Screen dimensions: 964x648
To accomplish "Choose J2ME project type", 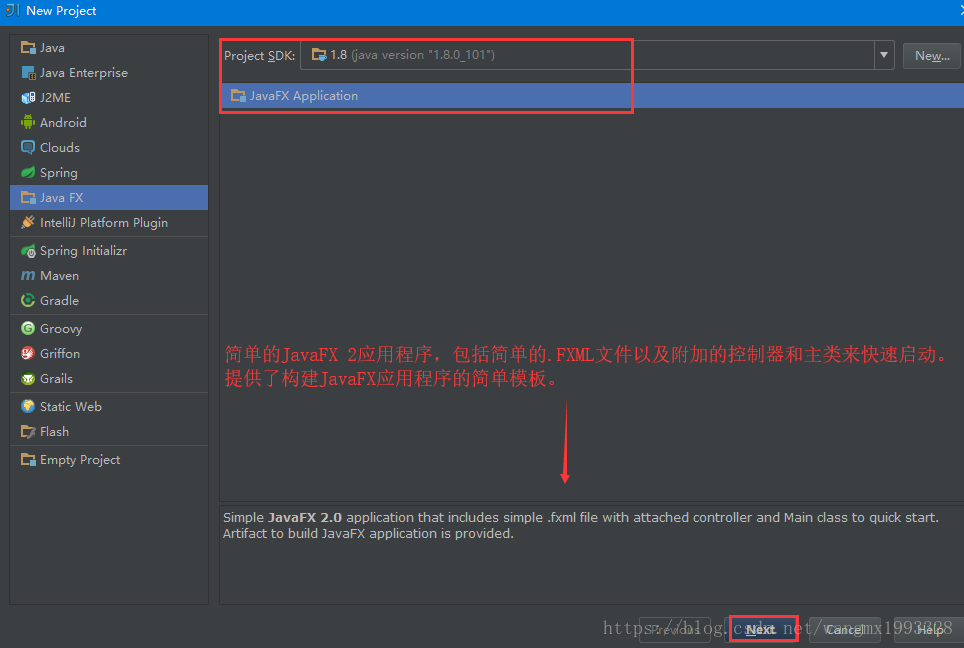I will point(109,98).
